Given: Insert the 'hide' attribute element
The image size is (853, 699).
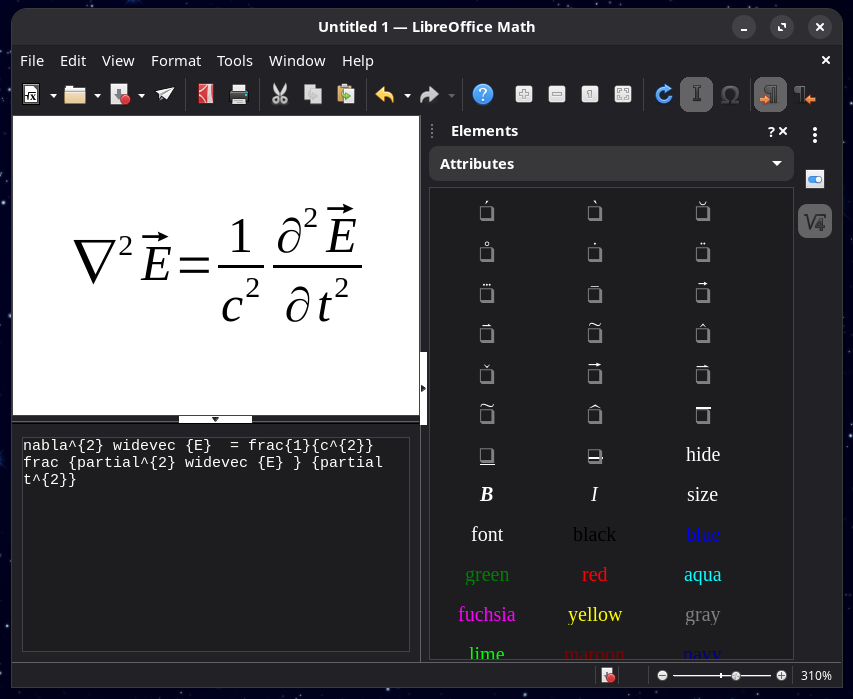Looking at the screenshot, I should coord(702,454).
